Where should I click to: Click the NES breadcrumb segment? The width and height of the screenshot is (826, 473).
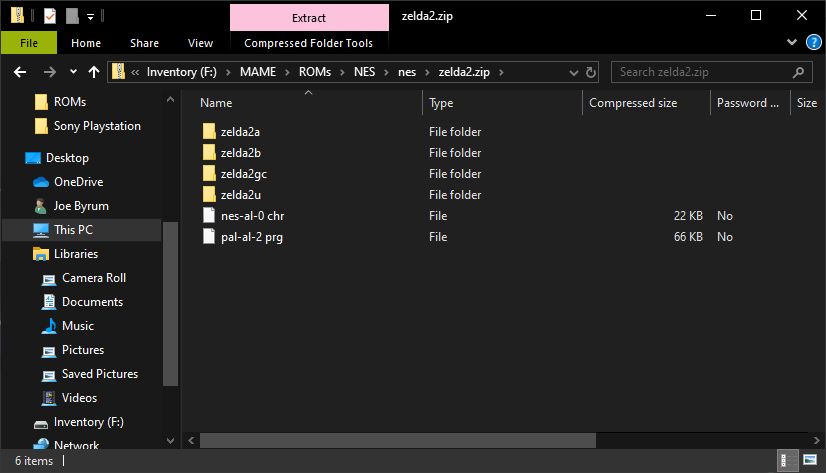click(x=365, y=72)
